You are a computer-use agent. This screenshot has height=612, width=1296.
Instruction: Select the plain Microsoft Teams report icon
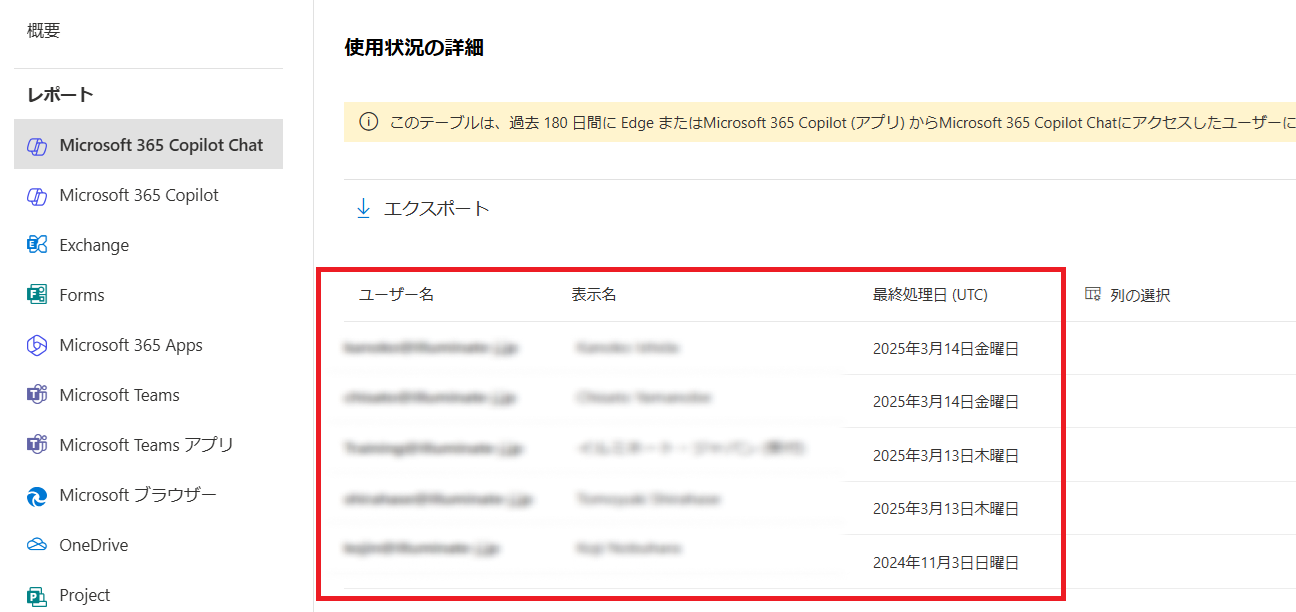click(x=37, y=395)
